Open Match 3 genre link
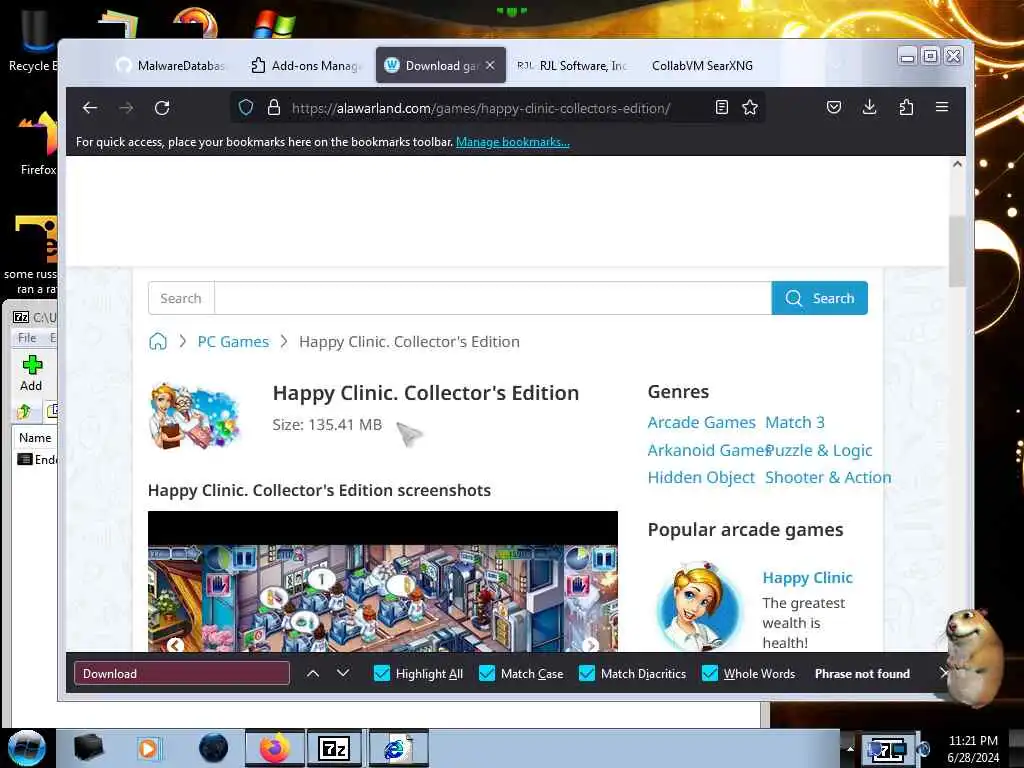The width and height of the screenshot is (1024, 768). point(795,423)
